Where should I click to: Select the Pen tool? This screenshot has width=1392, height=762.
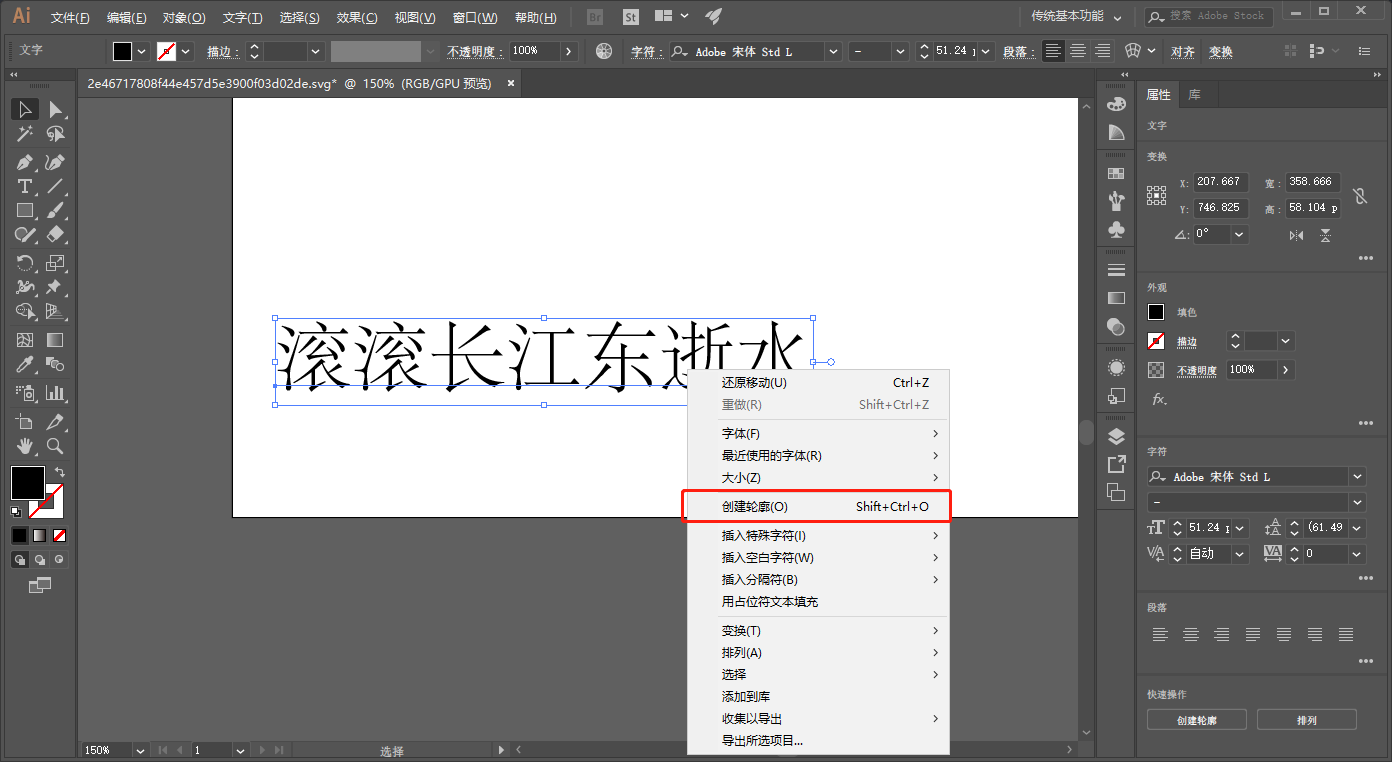tap(25, 162)
